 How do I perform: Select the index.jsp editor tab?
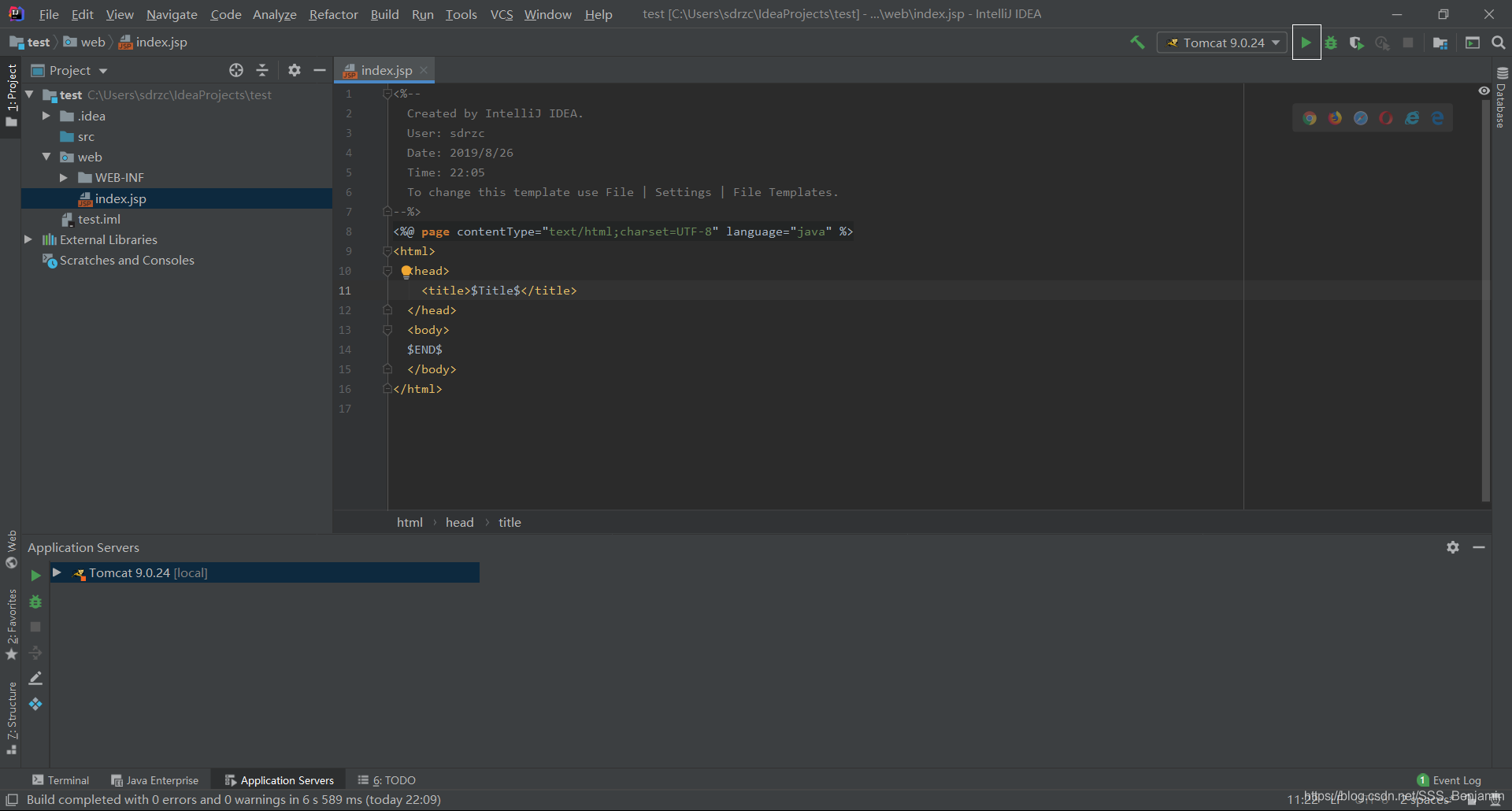(x=386, y=70)
